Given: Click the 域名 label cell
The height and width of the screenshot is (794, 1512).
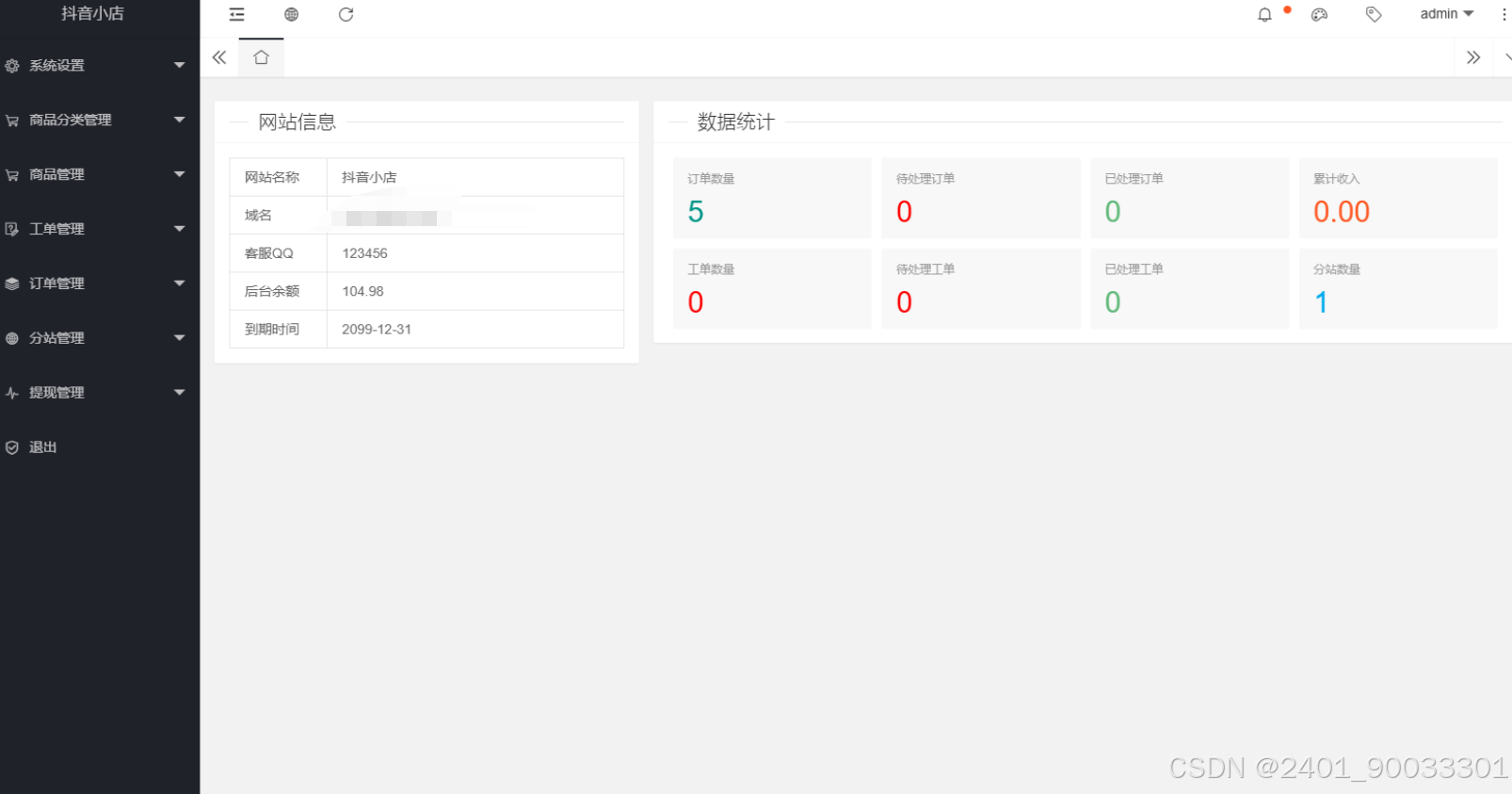Looking at the screenshot, I should [279, 216].
